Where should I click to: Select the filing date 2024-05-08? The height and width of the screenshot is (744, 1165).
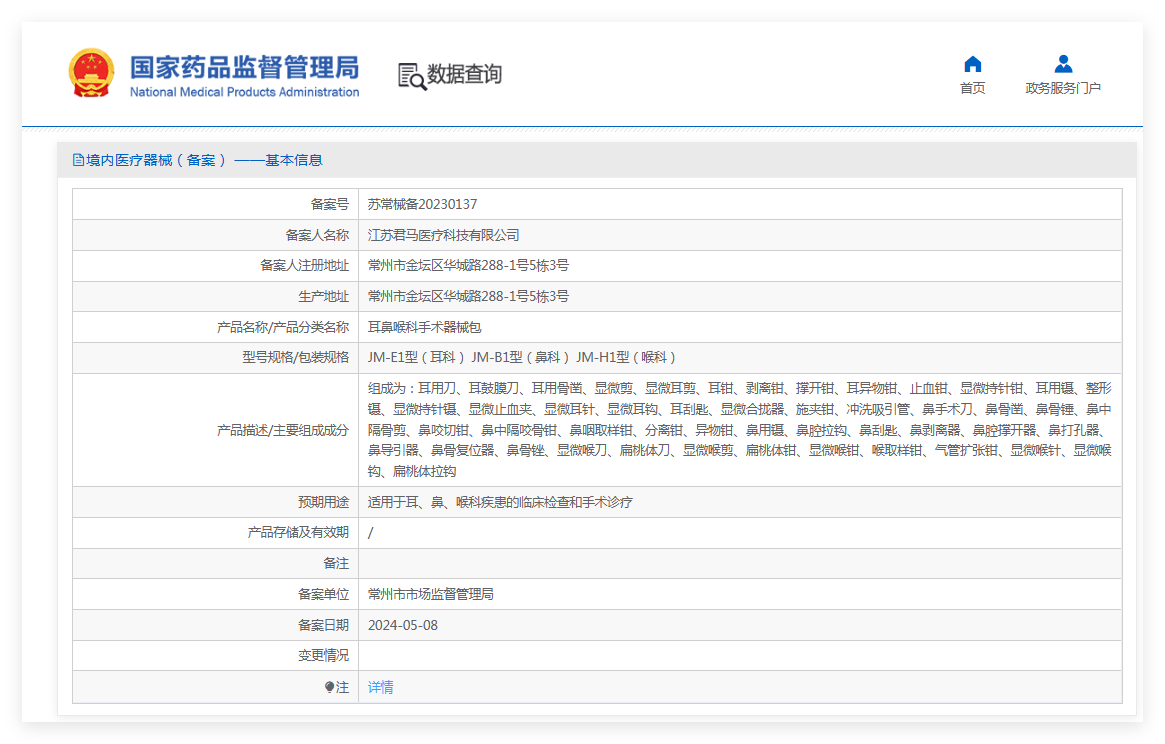403,625
